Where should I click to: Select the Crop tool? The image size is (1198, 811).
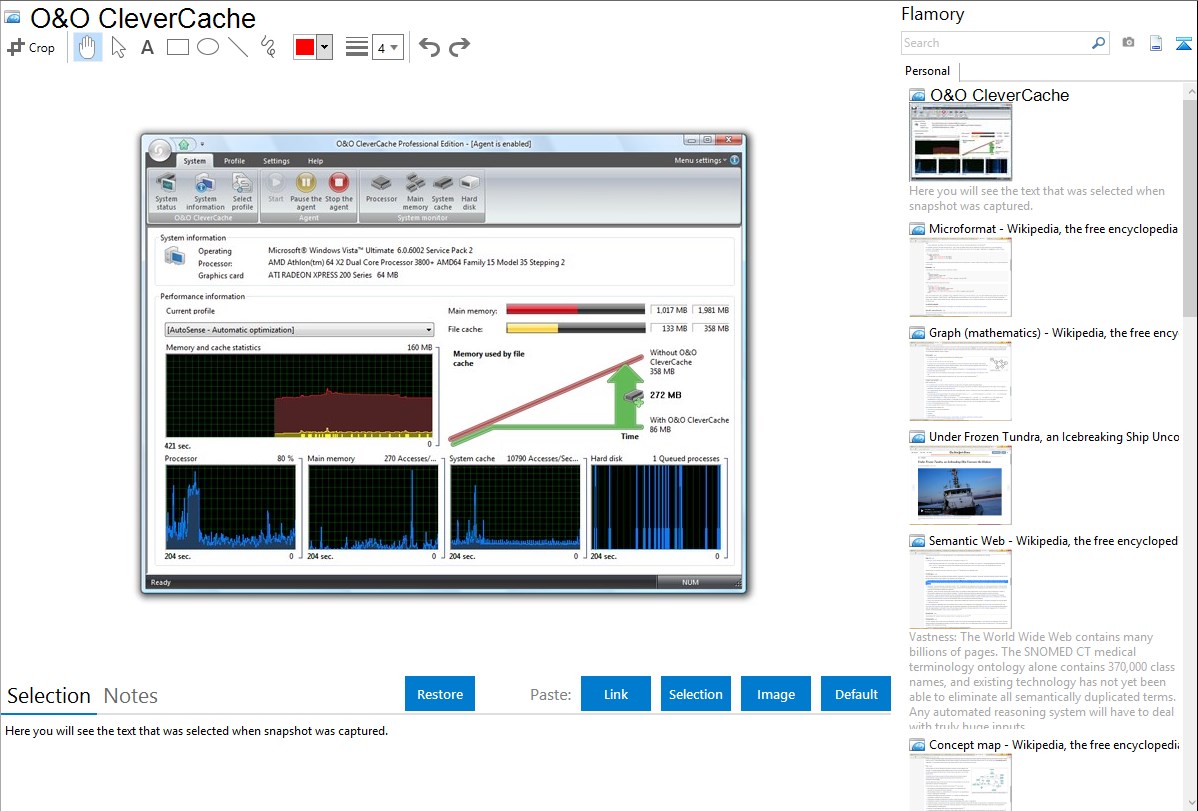tap(31, 47)
